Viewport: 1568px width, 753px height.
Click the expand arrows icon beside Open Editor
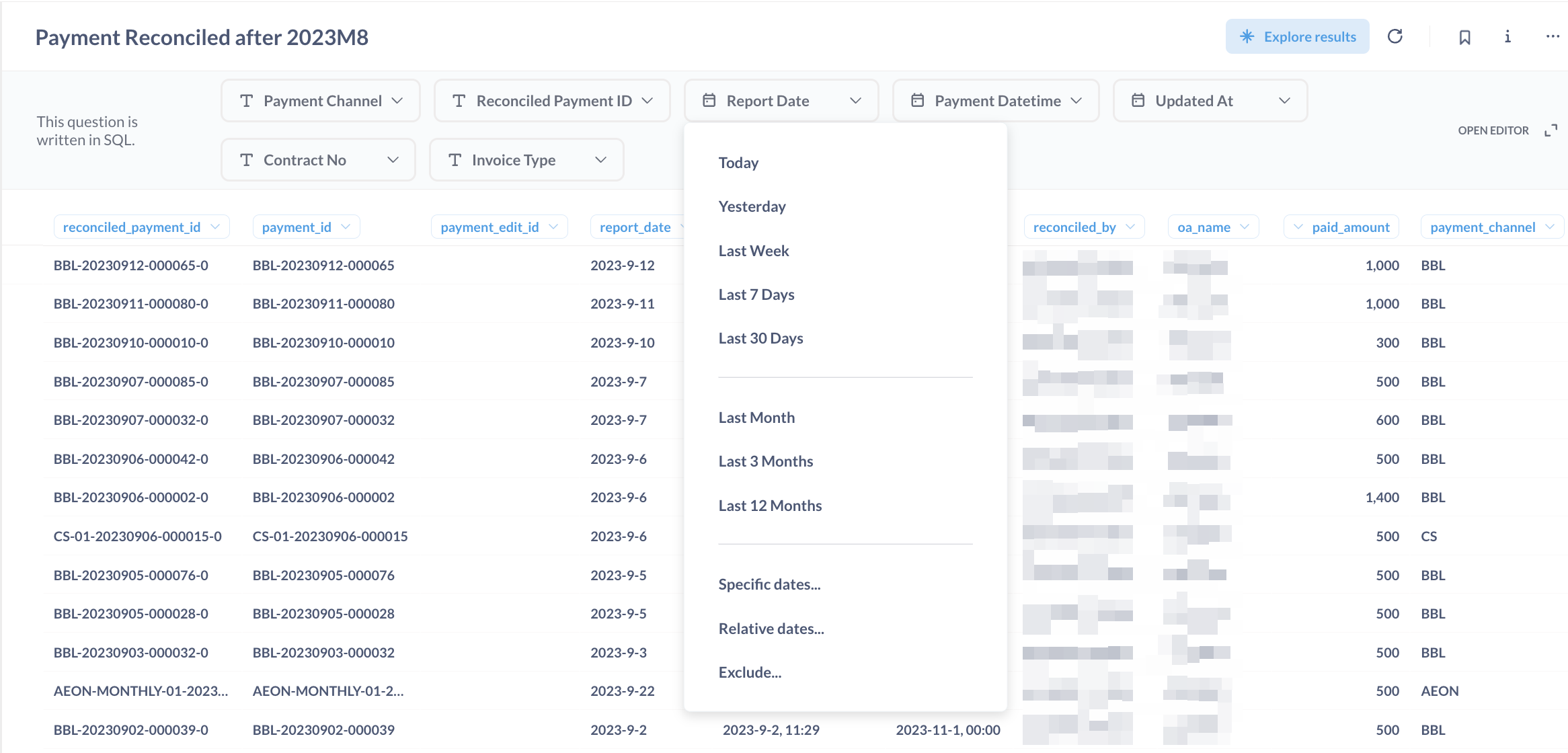(1551, 130)
